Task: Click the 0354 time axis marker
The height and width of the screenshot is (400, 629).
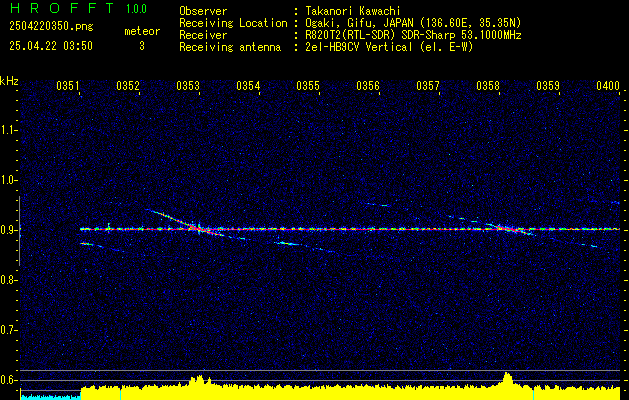Action: pos(248,86)
